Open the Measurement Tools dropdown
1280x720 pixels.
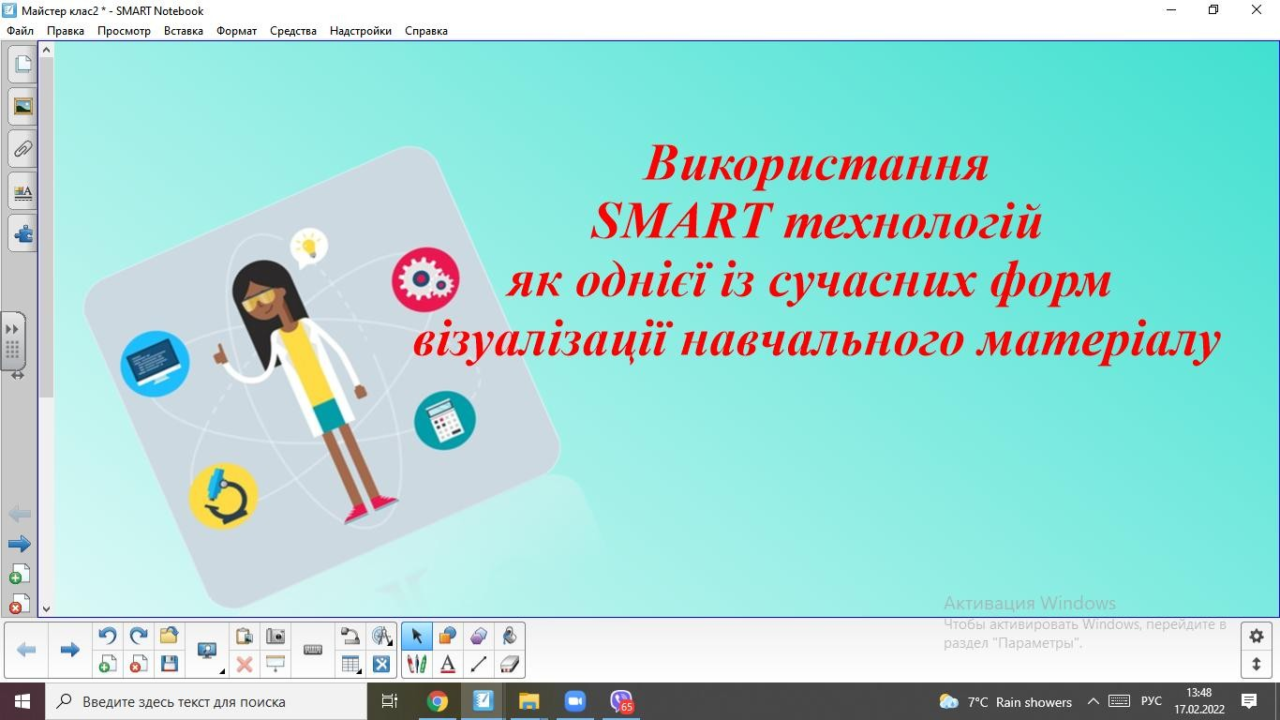pos(381,636)
